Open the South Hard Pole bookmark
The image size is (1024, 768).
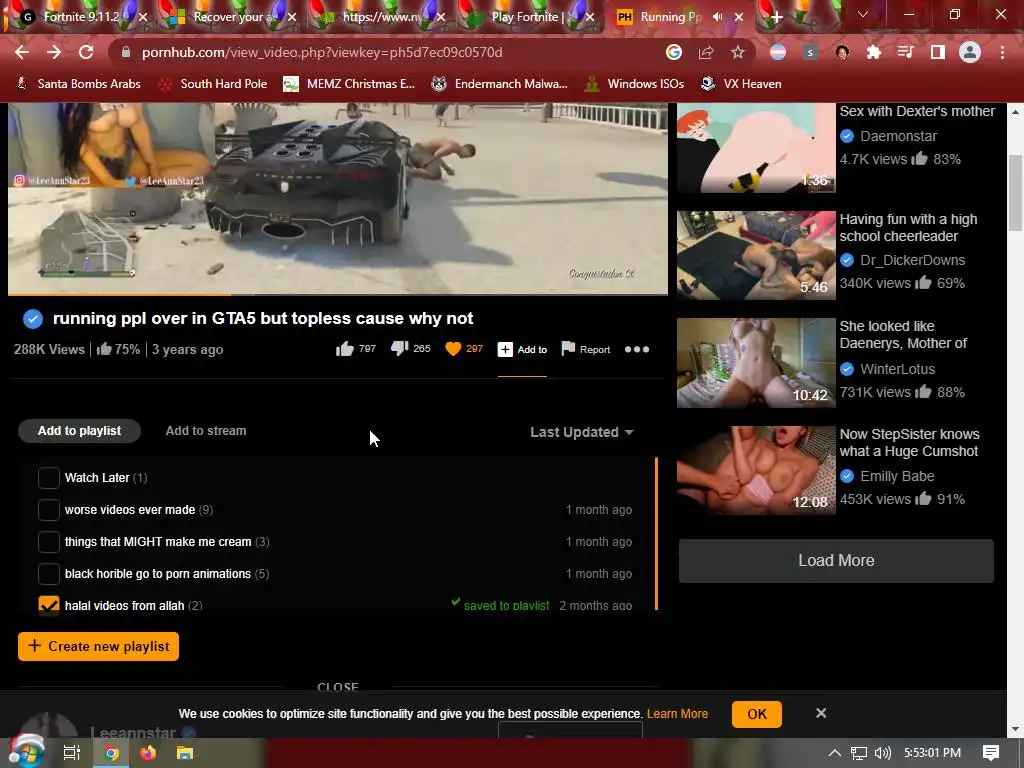(x=214, y=84)
